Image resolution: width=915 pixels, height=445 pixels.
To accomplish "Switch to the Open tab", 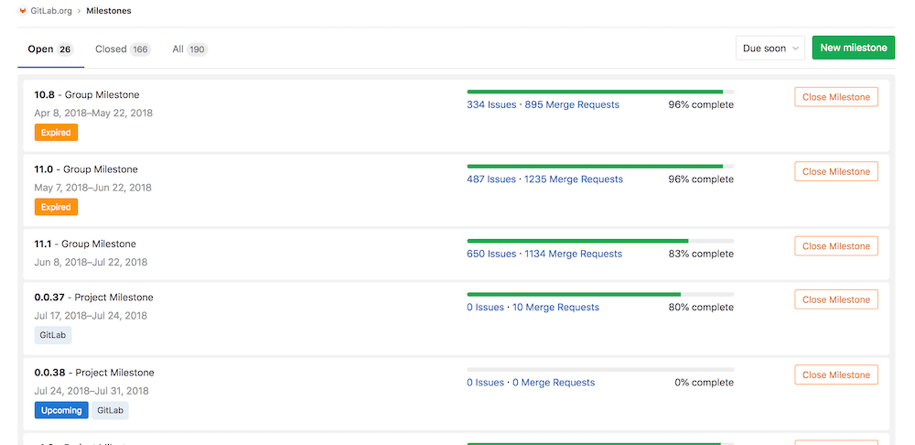I will [x=50, y=49].
